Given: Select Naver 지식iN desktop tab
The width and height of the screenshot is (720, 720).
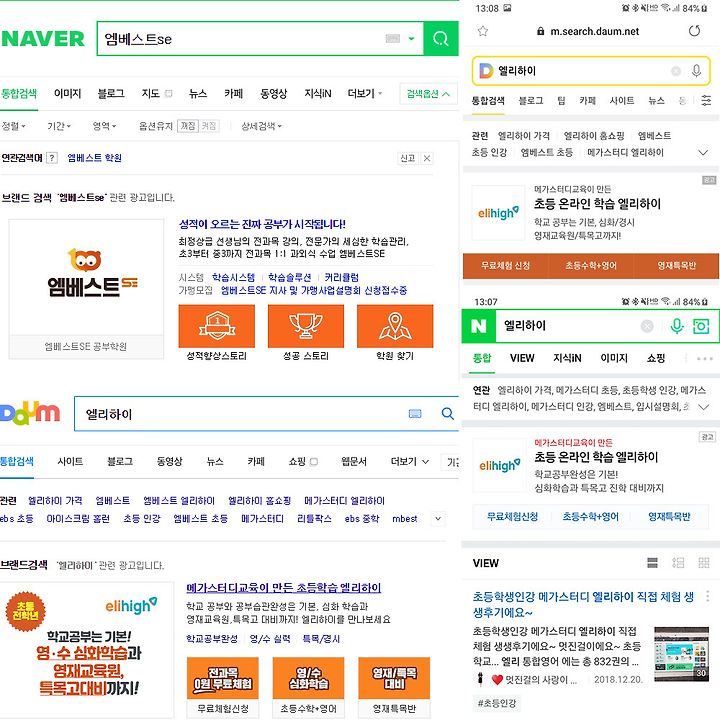Looking at the screenshot, I should (318, 94).
